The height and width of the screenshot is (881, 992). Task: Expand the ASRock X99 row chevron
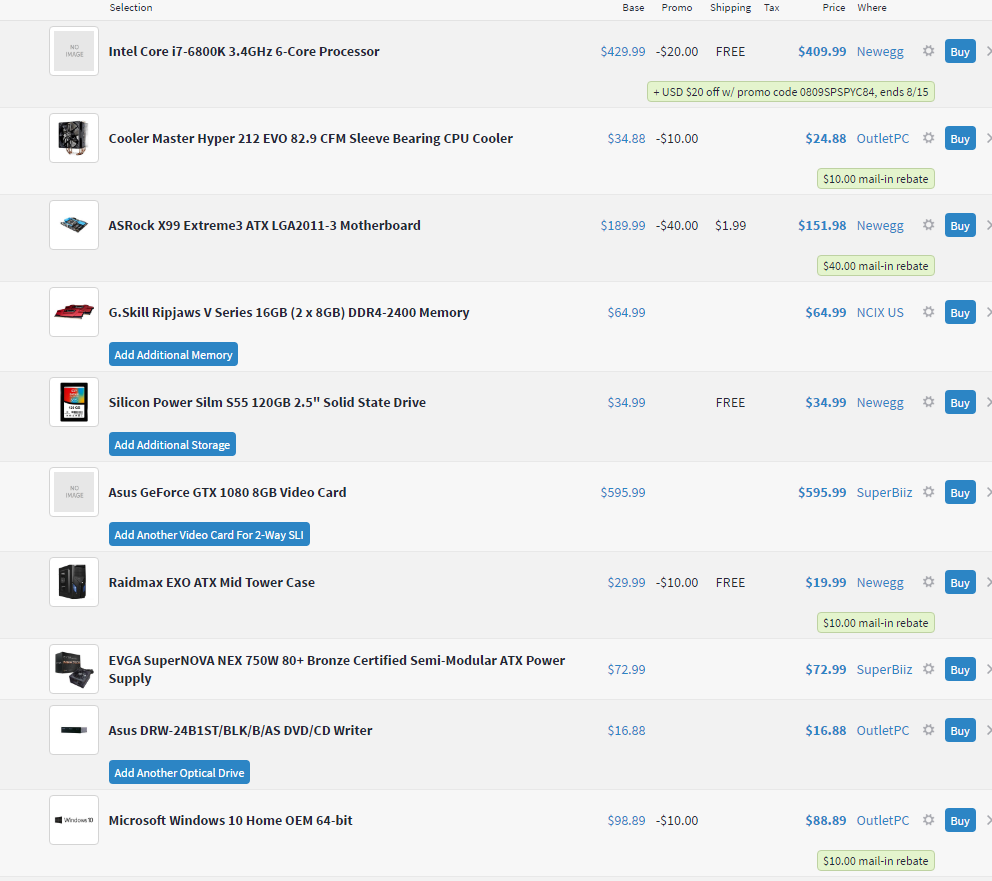(988, 225)
